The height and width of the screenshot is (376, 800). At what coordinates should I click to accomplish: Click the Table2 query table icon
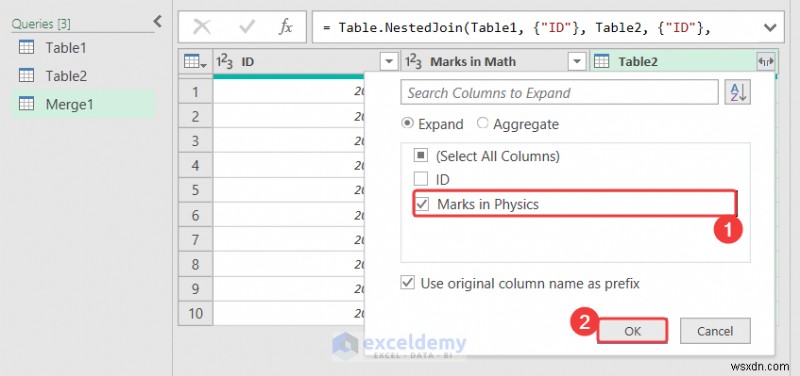pyautogui.click(x=27, y=76)
